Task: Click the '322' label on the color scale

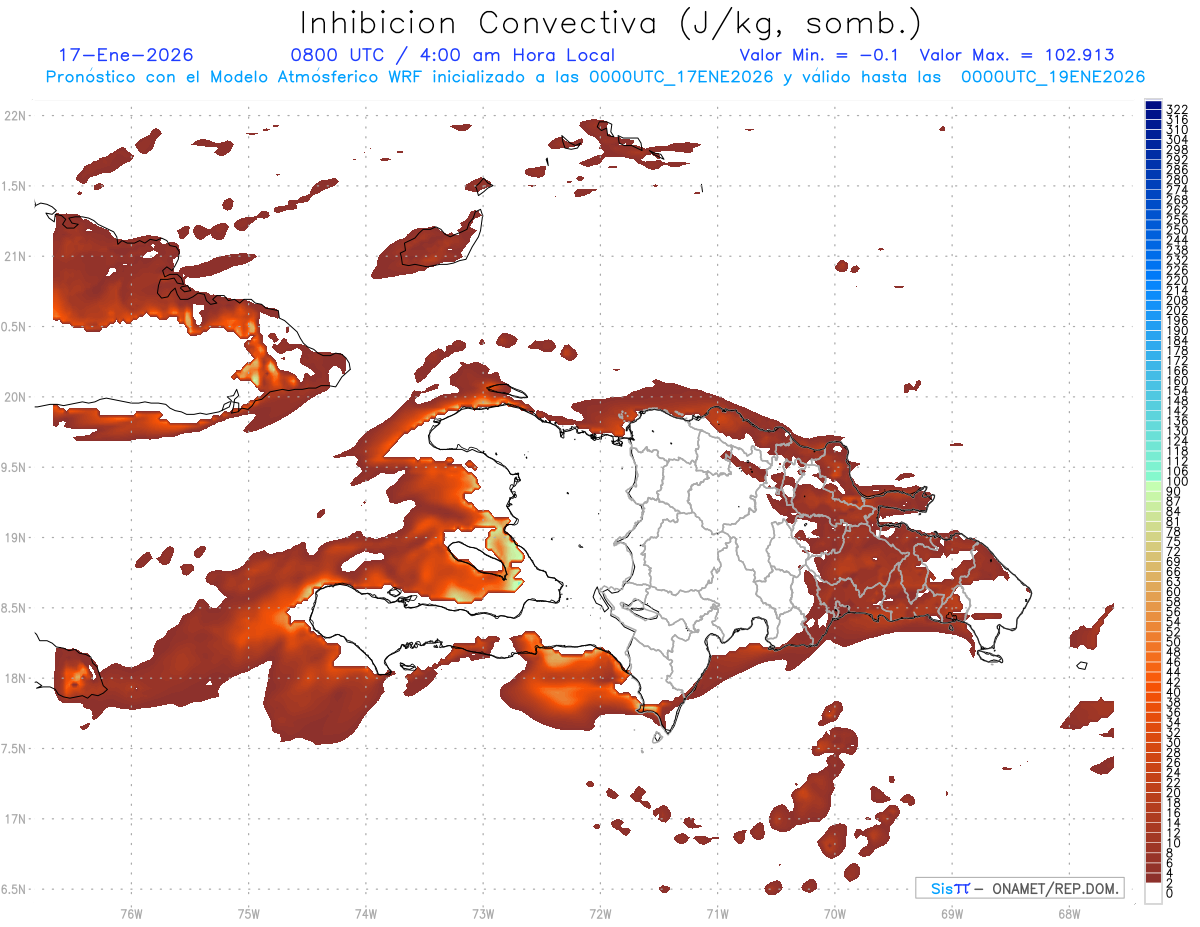Action: click(x=1176, y=108)
